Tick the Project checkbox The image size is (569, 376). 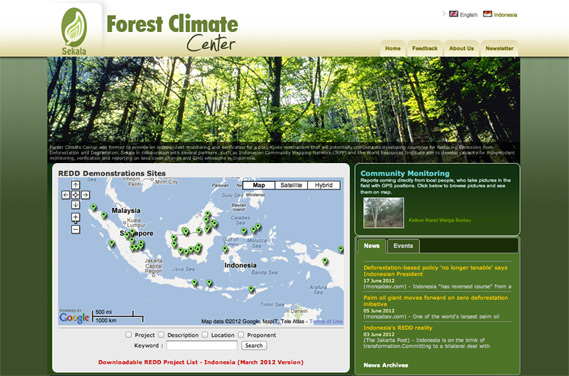tap(128, 335)
